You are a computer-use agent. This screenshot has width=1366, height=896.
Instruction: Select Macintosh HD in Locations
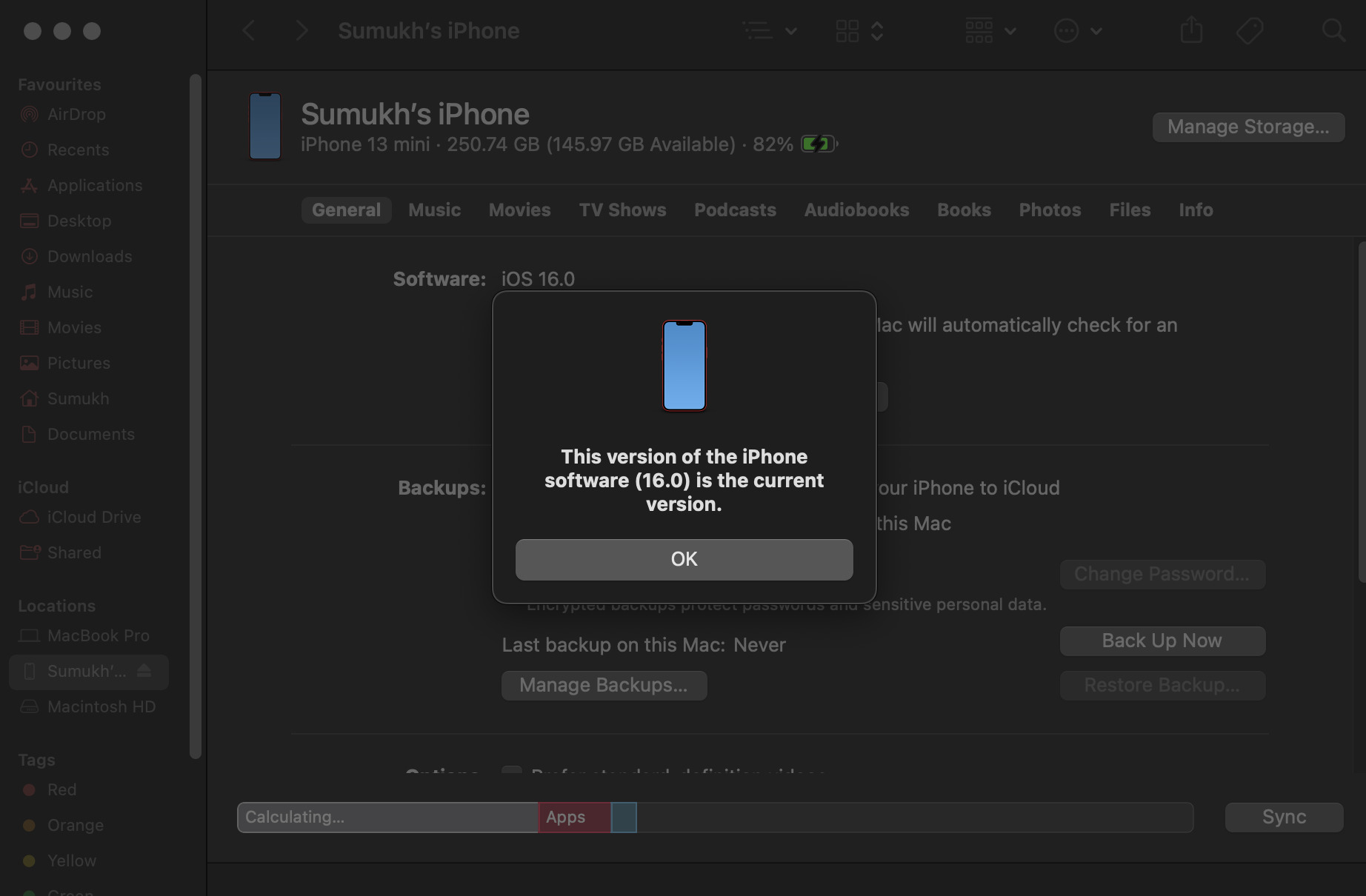tap(101, 706)
